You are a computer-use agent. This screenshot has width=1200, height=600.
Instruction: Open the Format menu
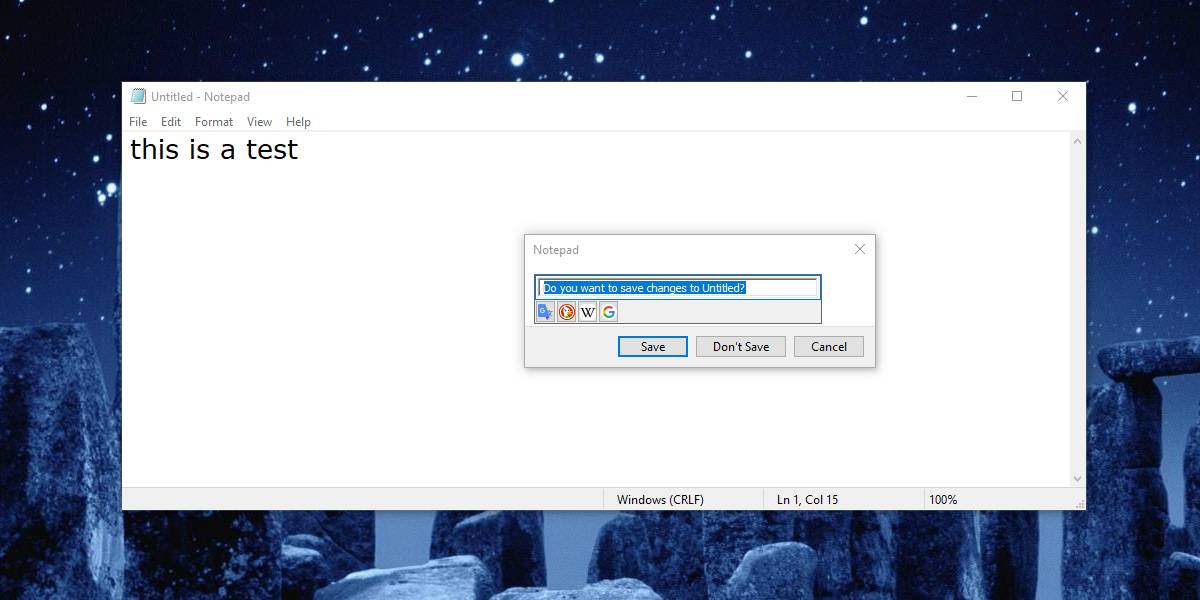214,122
